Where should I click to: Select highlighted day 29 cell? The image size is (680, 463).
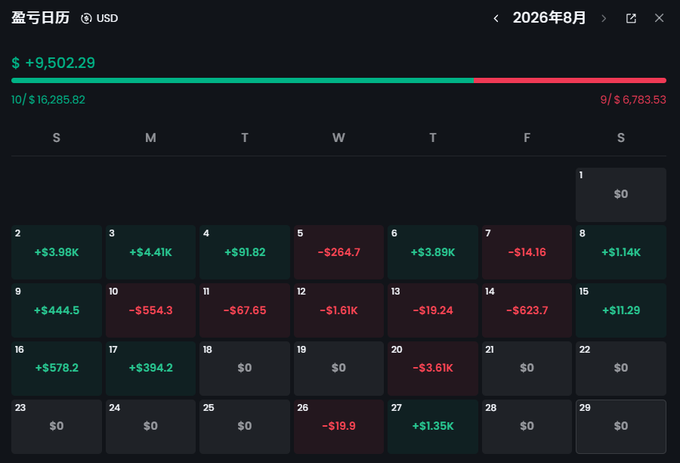point(621,426)
